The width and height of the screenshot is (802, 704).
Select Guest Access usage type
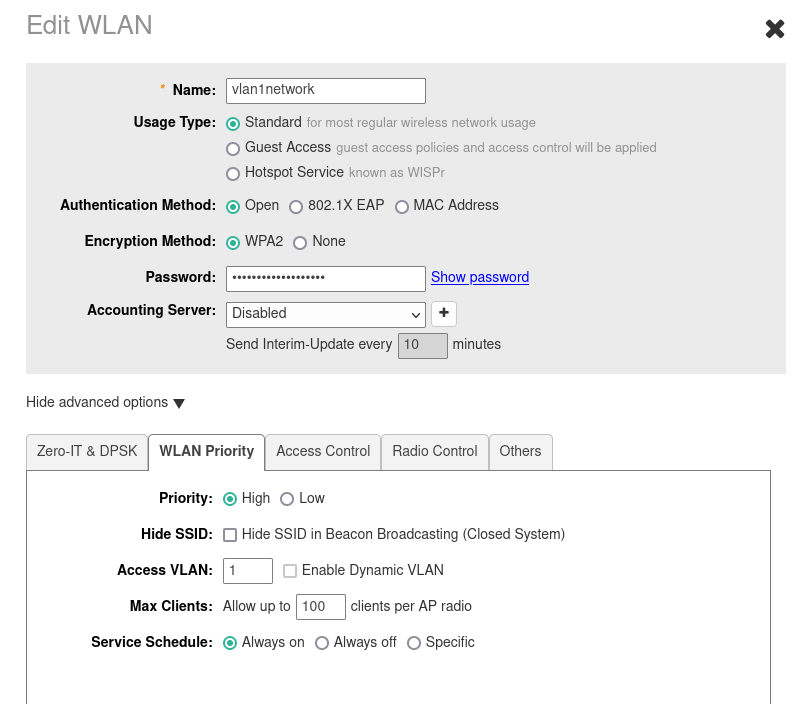(233, 148)
